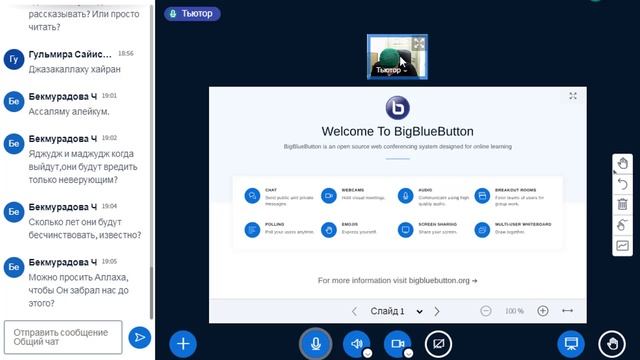Toggle multi-user whiteboard icon
640x360 pixels.
click(x=622, y=224)
